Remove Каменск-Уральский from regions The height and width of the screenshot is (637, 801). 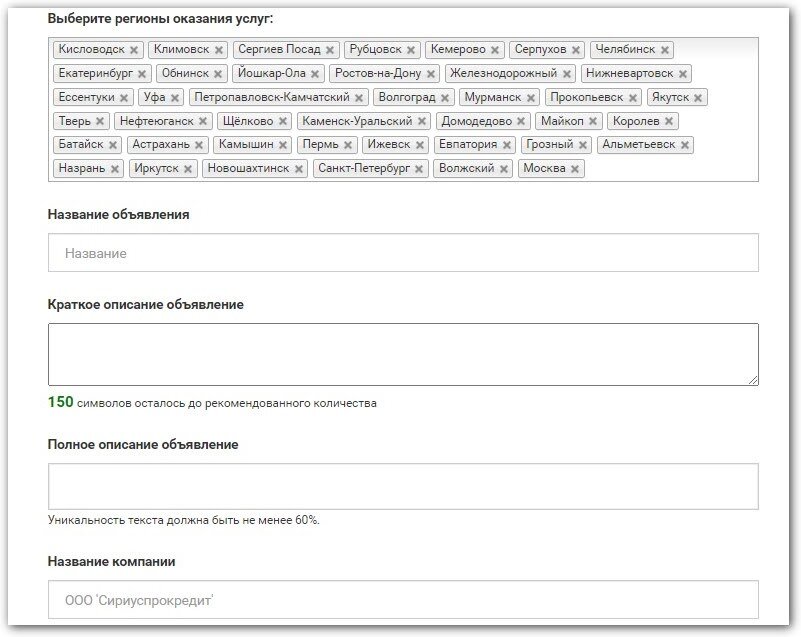(422, 122)
